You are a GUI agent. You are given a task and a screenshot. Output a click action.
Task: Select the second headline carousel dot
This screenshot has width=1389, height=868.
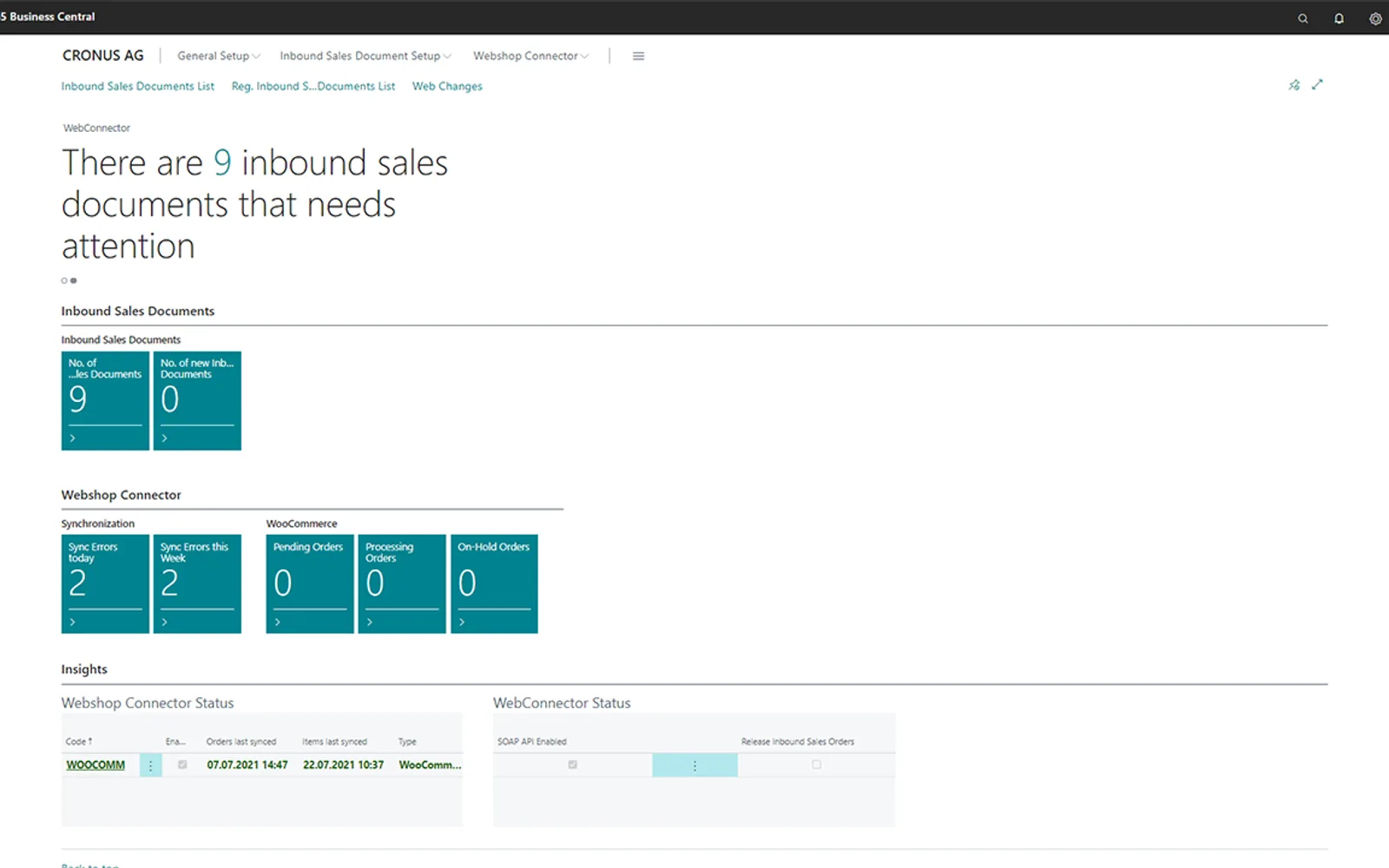74,280
